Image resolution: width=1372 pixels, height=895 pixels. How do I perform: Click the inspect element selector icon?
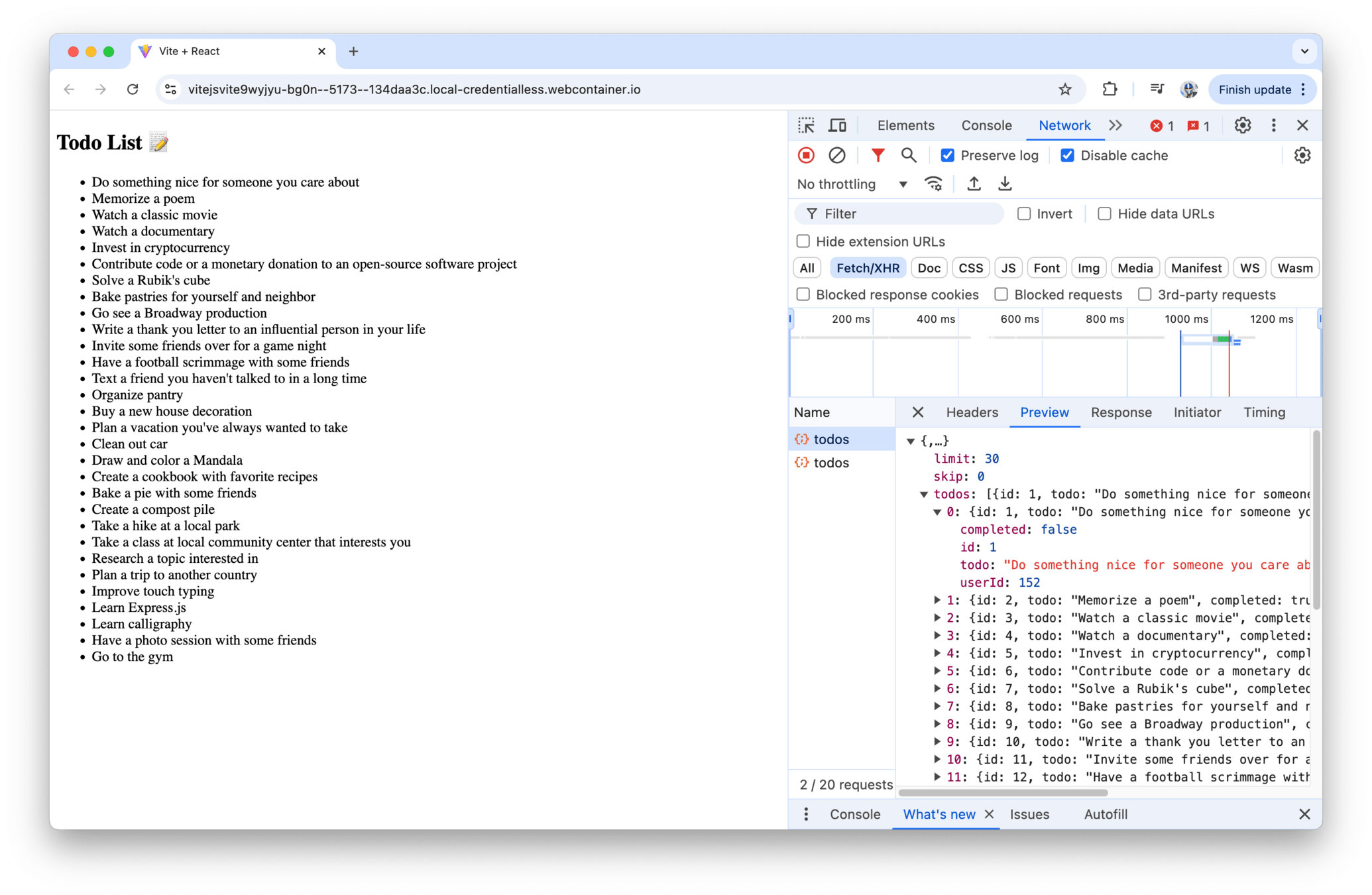click(x=806, y=125)
